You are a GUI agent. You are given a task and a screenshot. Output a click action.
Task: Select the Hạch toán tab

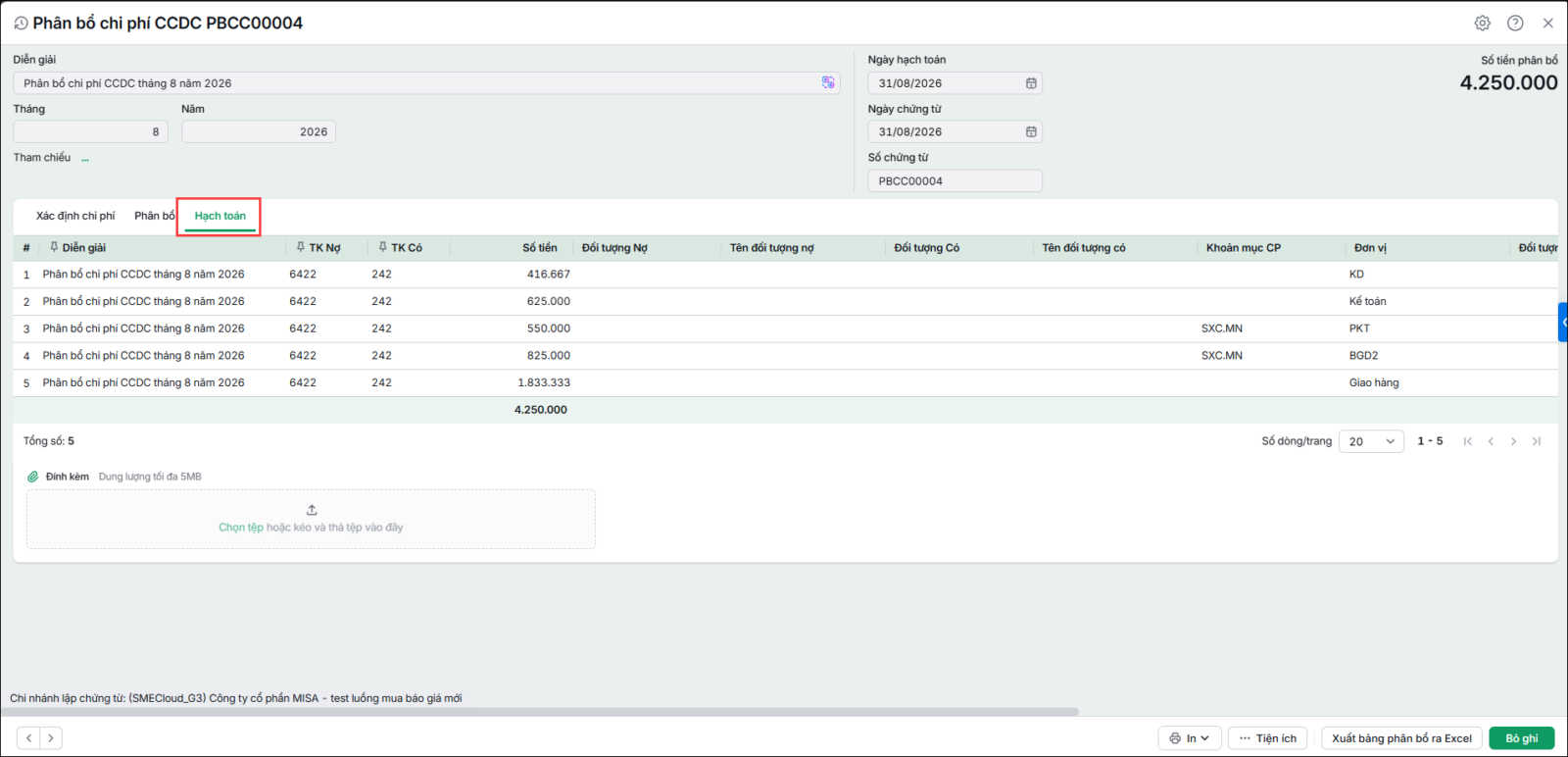[220, 216]
